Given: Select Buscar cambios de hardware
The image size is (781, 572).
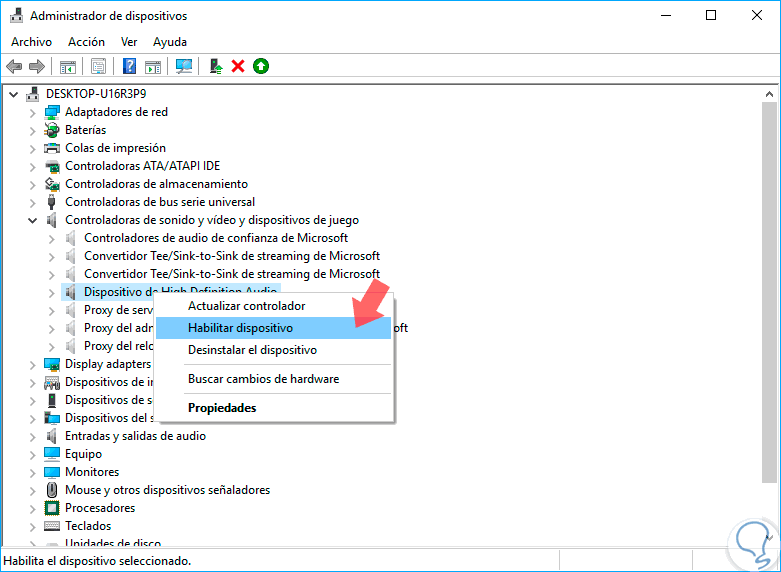Looking at the screenshot, I should tap(273, 379).
